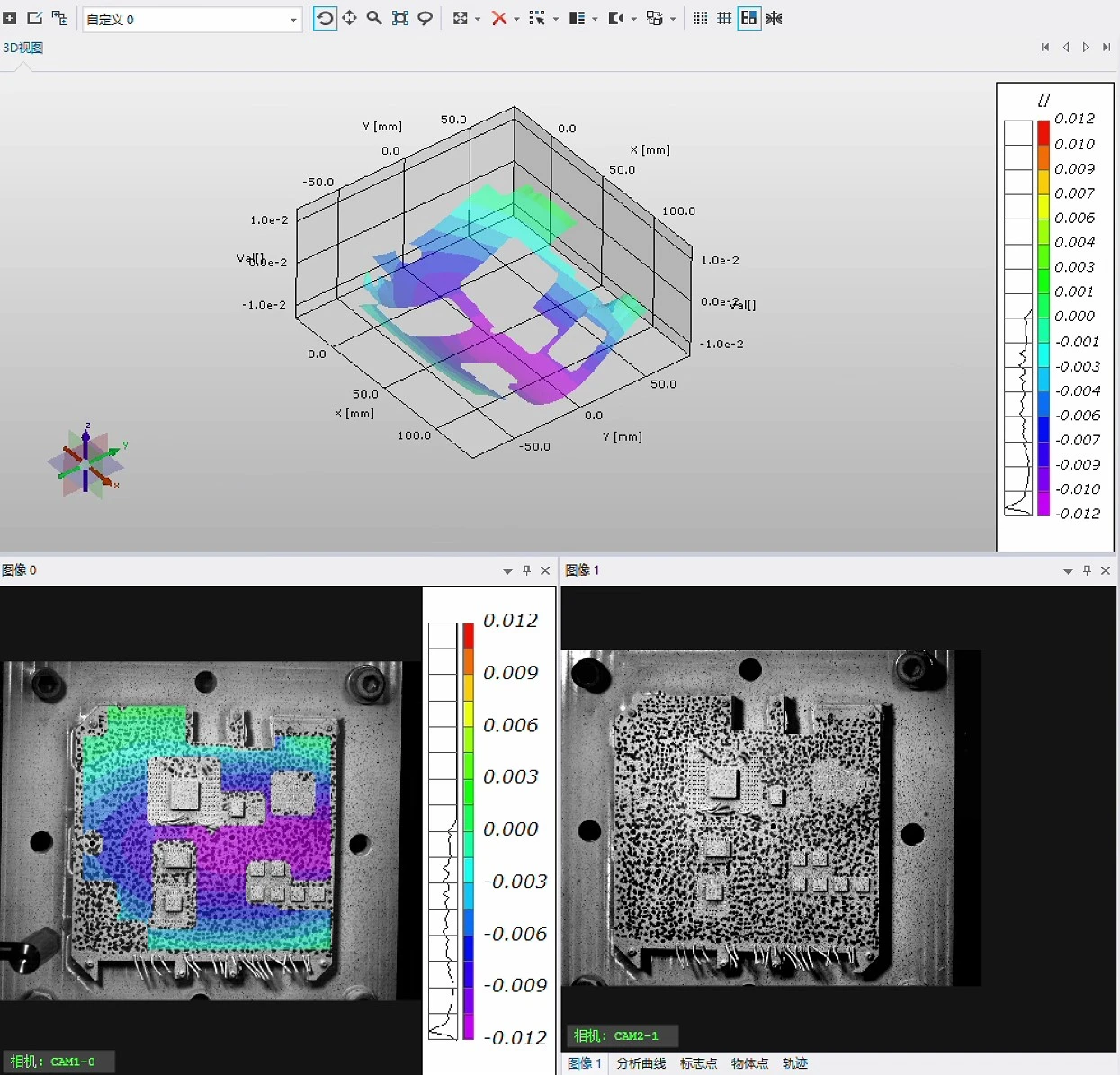Open dropdown arrow beside red X icon
The width and height of the screenshot is (1120, 1075).
pos(516,20)
